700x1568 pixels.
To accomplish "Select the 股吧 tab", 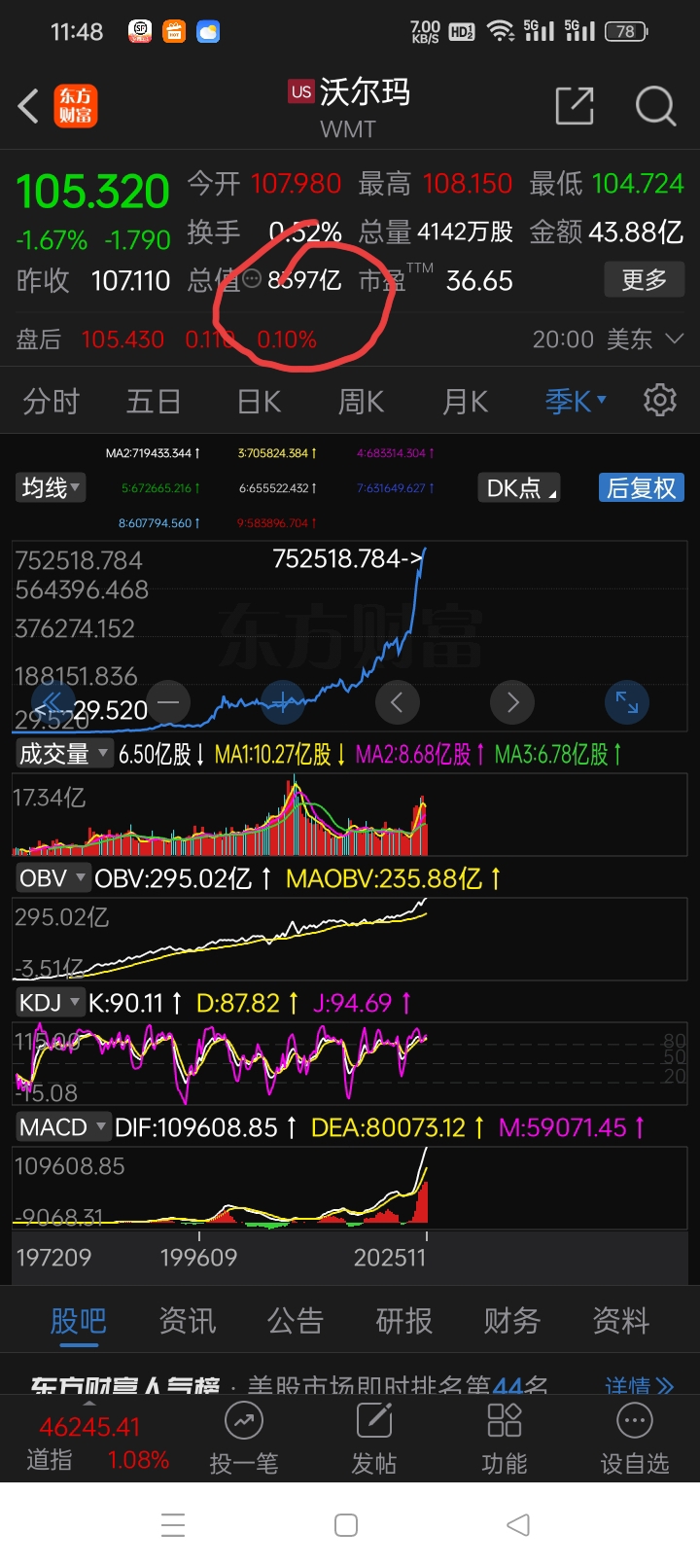I will point(79,1320).
